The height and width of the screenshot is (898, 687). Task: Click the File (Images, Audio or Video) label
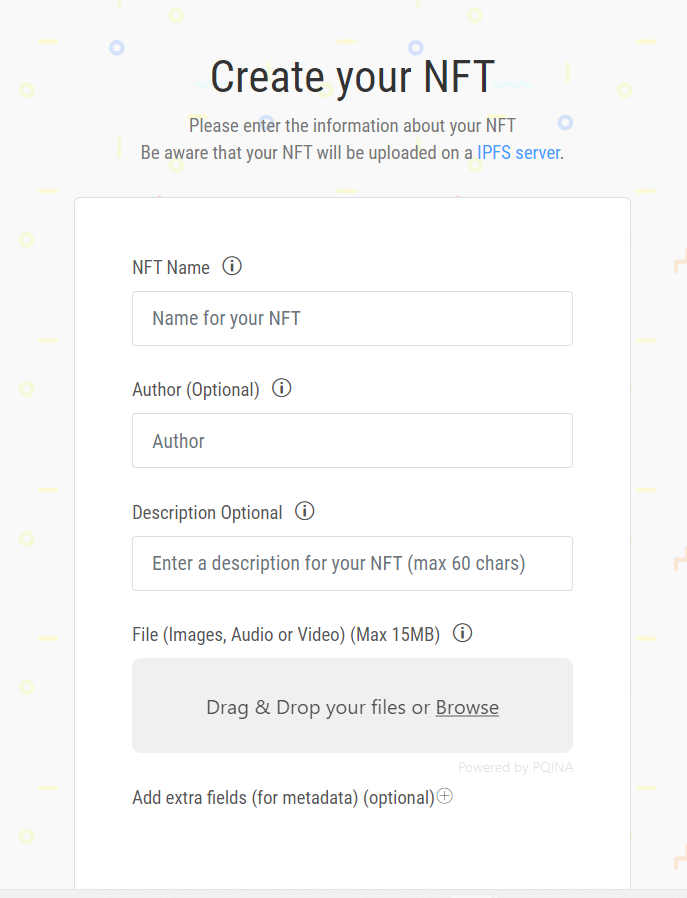pyautogui.click(x=286, y=634)
